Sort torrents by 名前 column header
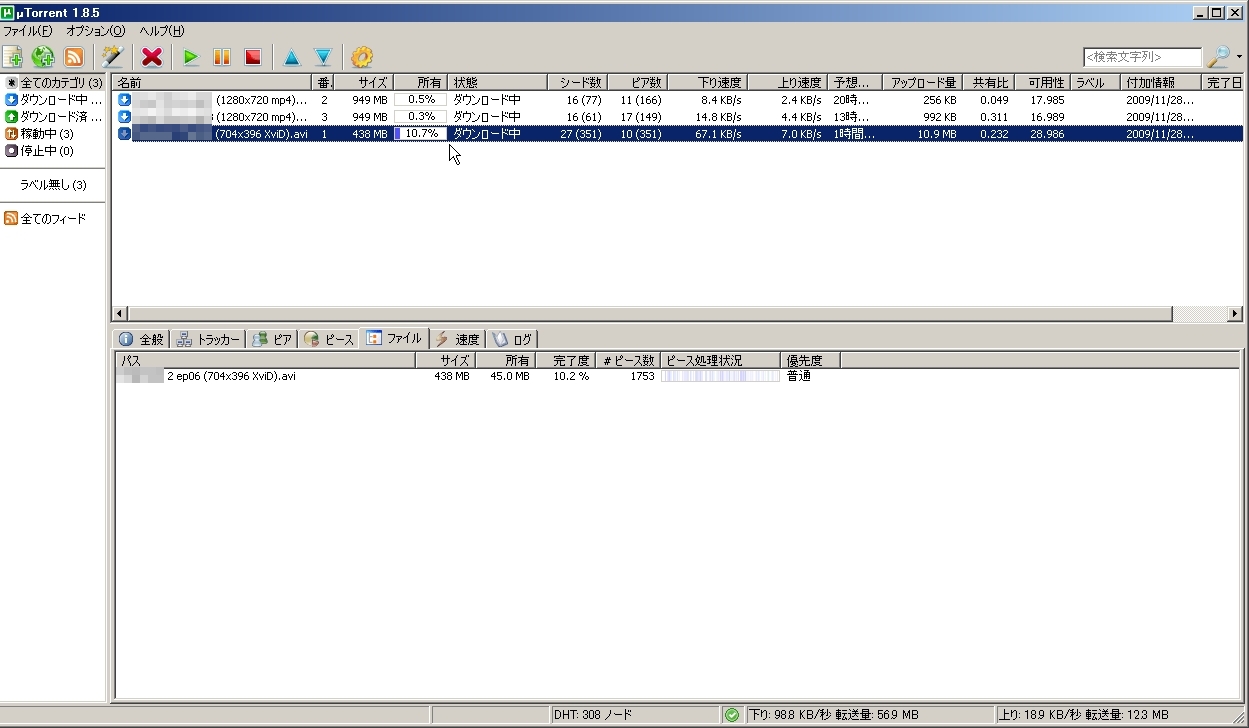 pyautogui.click(x=212, y=82)
